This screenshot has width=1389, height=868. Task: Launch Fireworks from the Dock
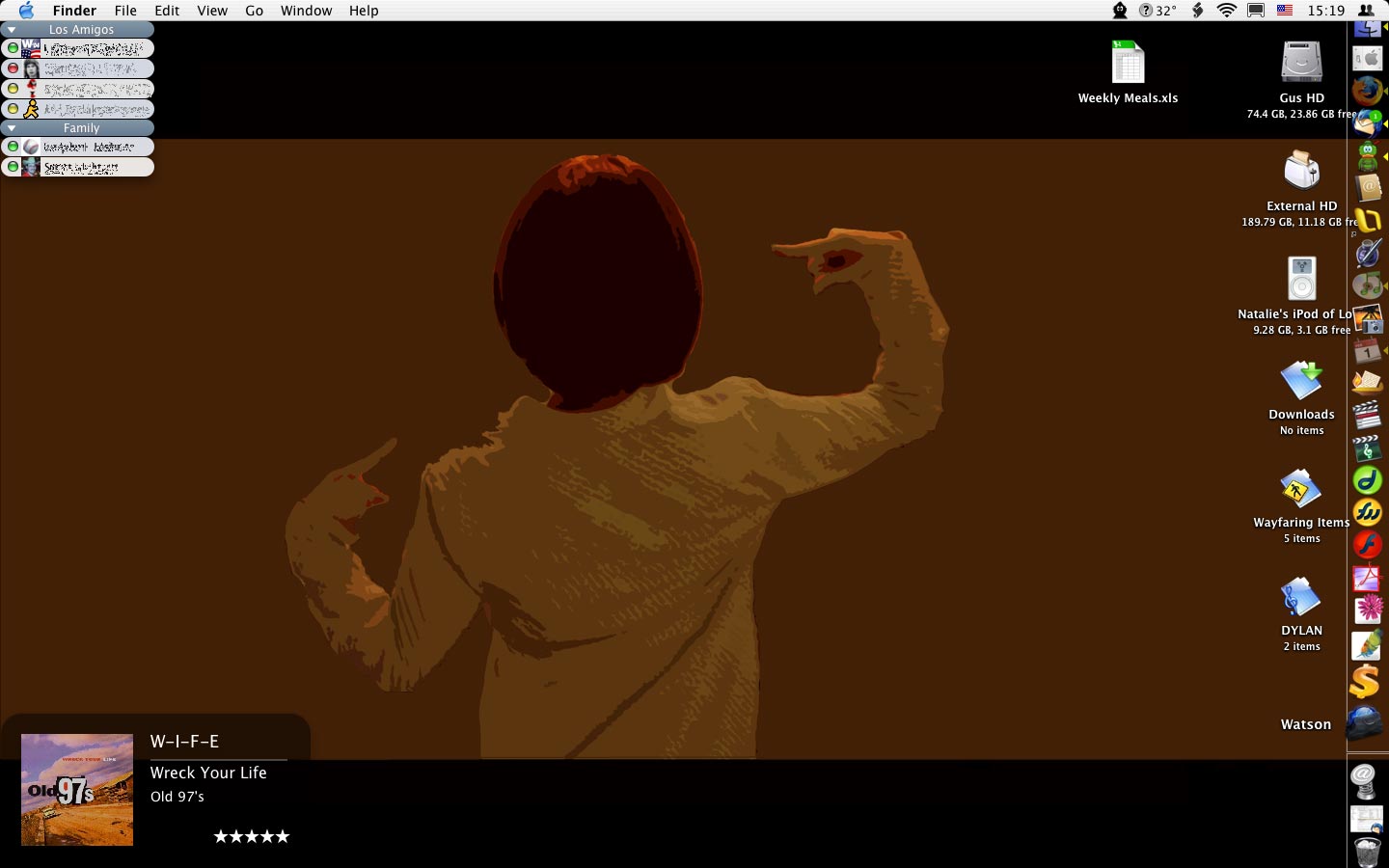(1368, 512)
